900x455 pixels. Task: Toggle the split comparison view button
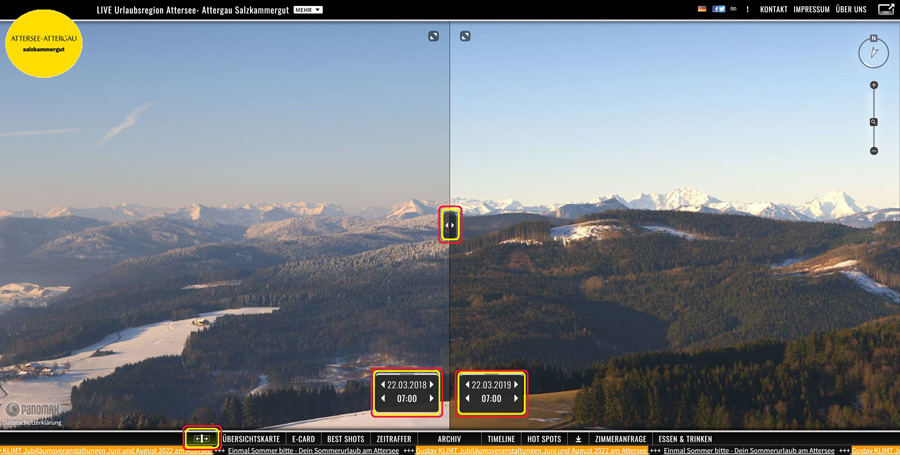pyautogui.click(x=202, y=438)
